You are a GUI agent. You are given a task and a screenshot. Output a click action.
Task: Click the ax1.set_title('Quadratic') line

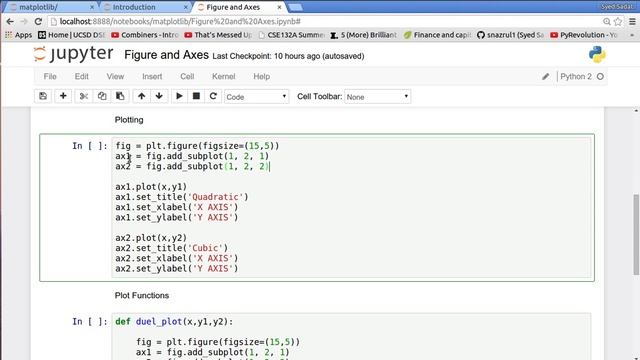pyautogui.click(x=182, y=197)
